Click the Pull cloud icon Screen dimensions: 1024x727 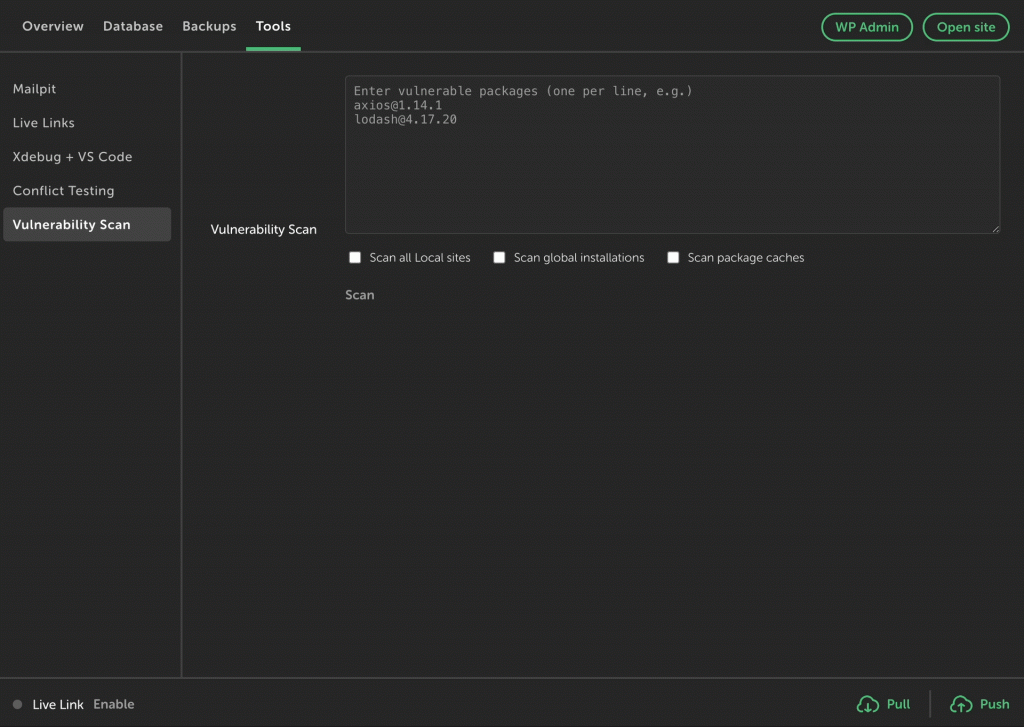tap(866, 704)
